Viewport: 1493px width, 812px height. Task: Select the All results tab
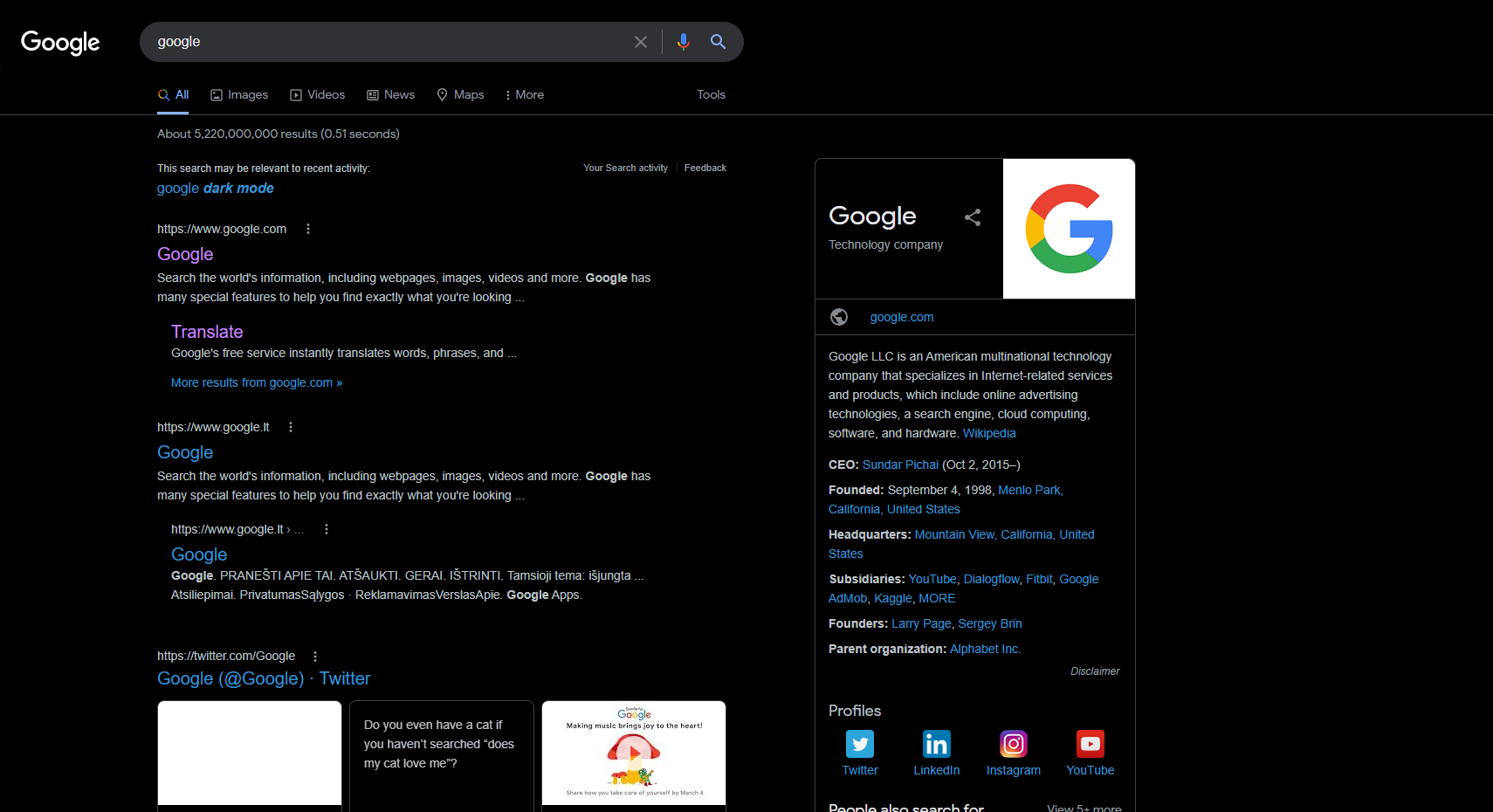(173, 94)
